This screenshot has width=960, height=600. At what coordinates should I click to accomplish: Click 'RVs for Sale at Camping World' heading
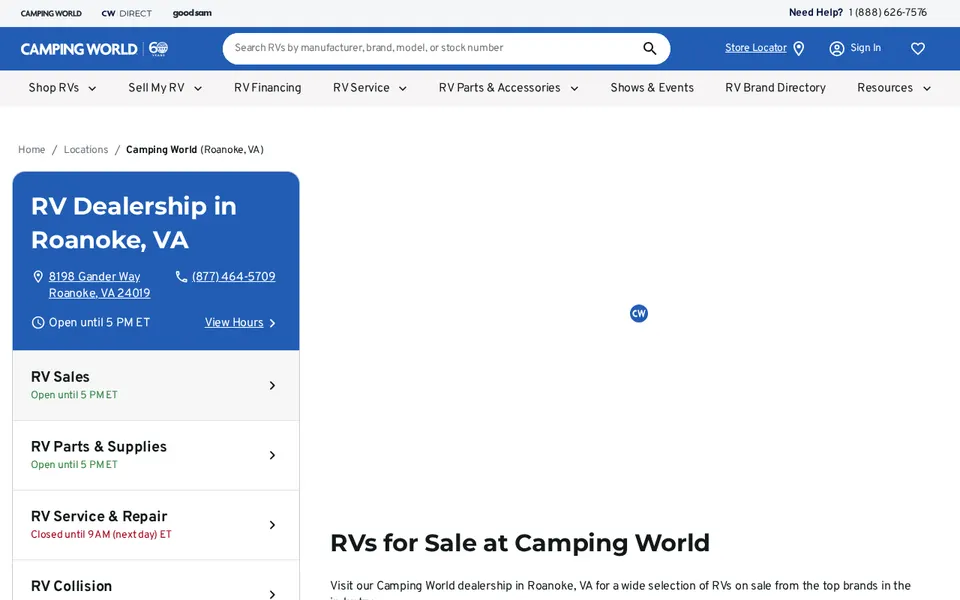click(520, 543)
